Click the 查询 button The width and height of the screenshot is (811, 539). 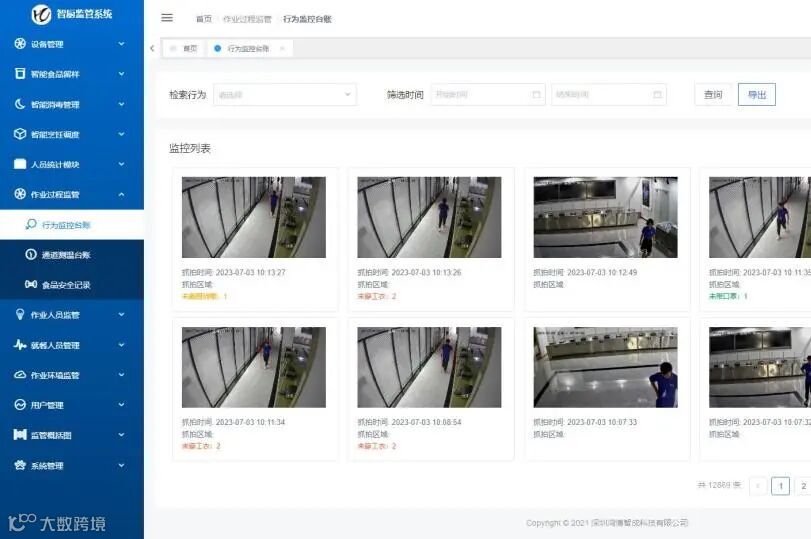(713, 95)
